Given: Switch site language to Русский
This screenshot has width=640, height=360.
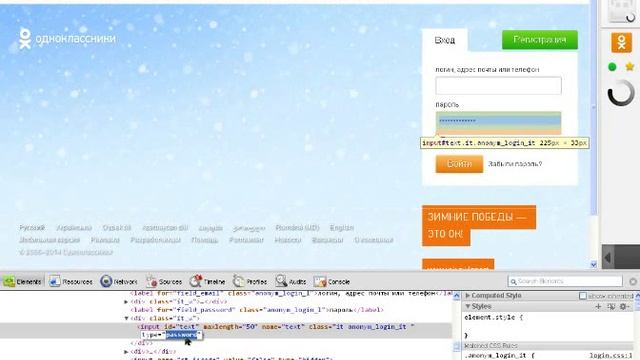Looking at the screenshot, I should click(x=32, y=228).
